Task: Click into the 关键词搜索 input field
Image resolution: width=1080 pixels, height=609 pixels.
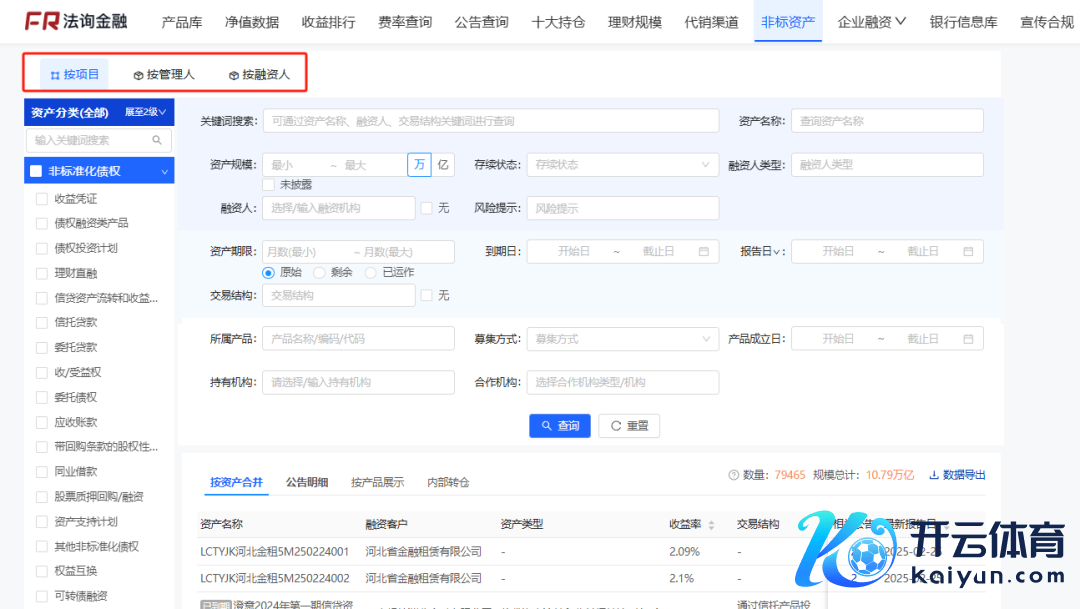Action: [x=490, y=121]
